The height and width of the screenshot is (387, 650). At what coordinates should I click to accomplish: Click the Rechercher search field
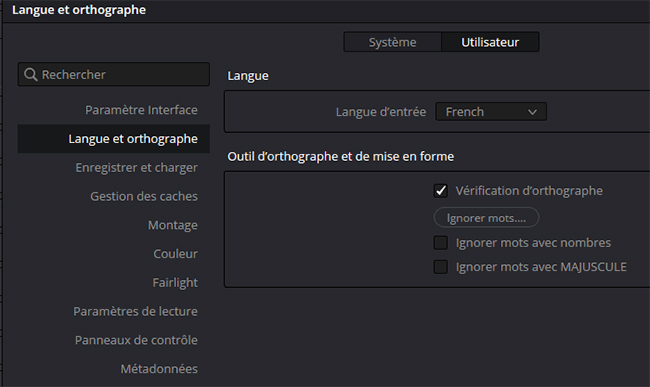(x=114, y=75)
